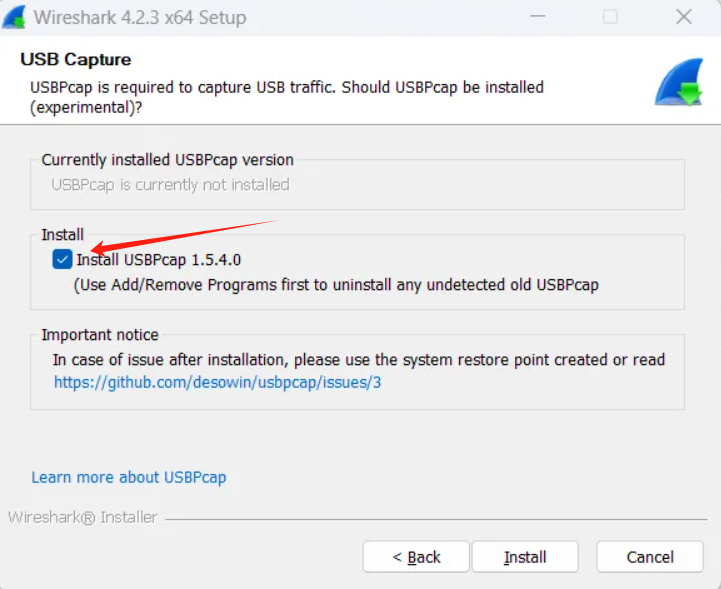Click the disabled maximize button

[x=610, y=17]
